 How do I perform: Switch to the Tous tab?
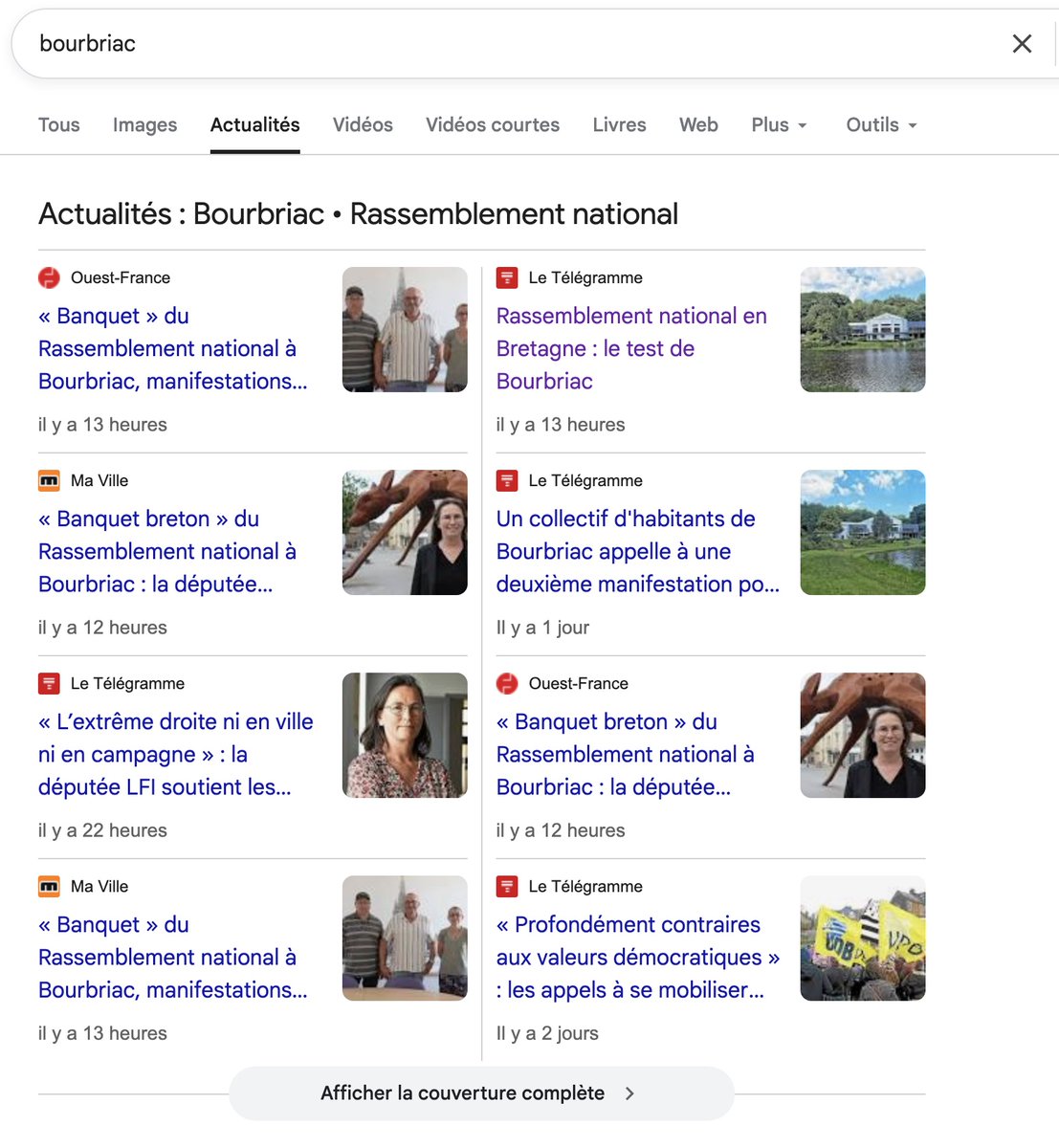tap(59, 124)
